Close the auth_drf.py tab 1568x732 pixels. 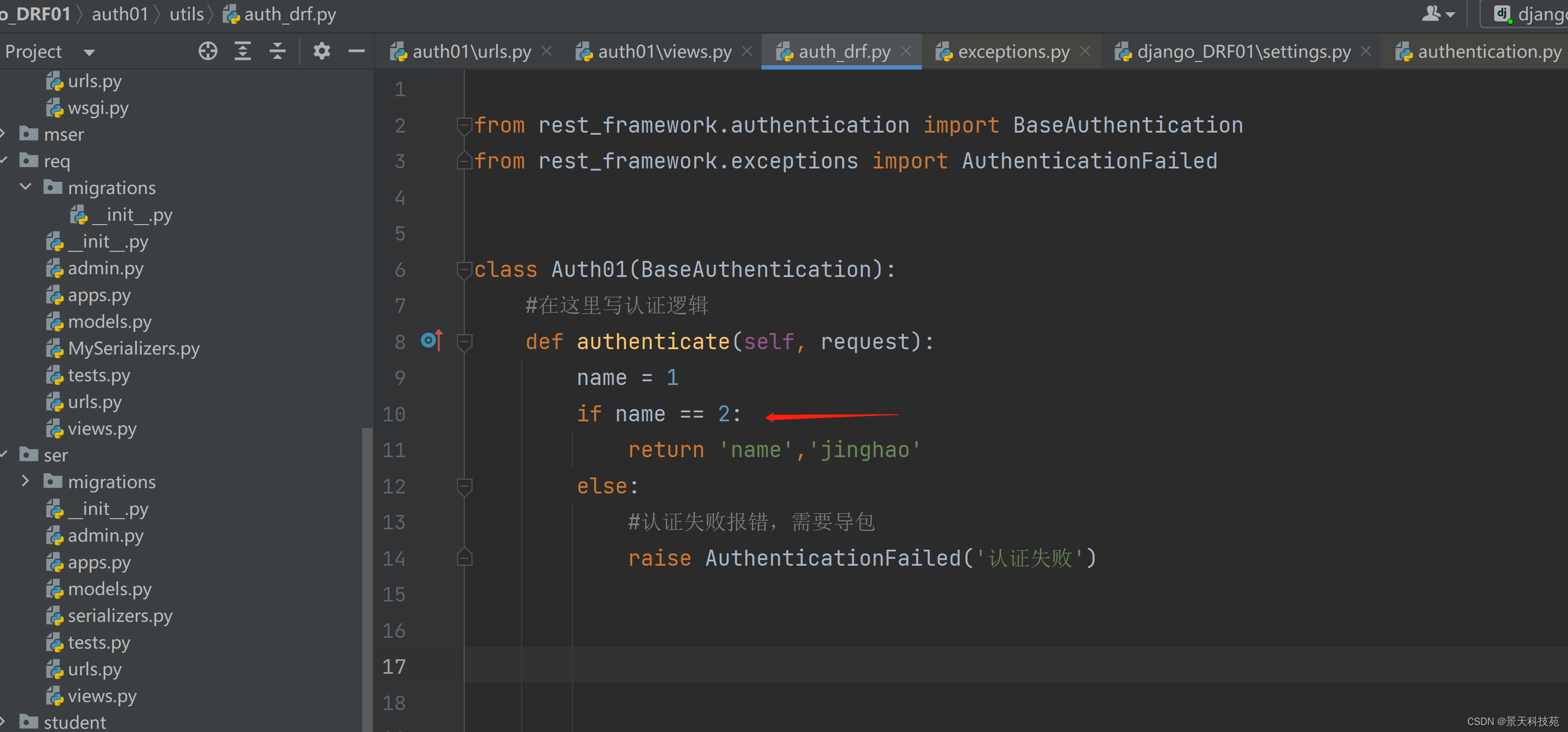coord(906,51)
